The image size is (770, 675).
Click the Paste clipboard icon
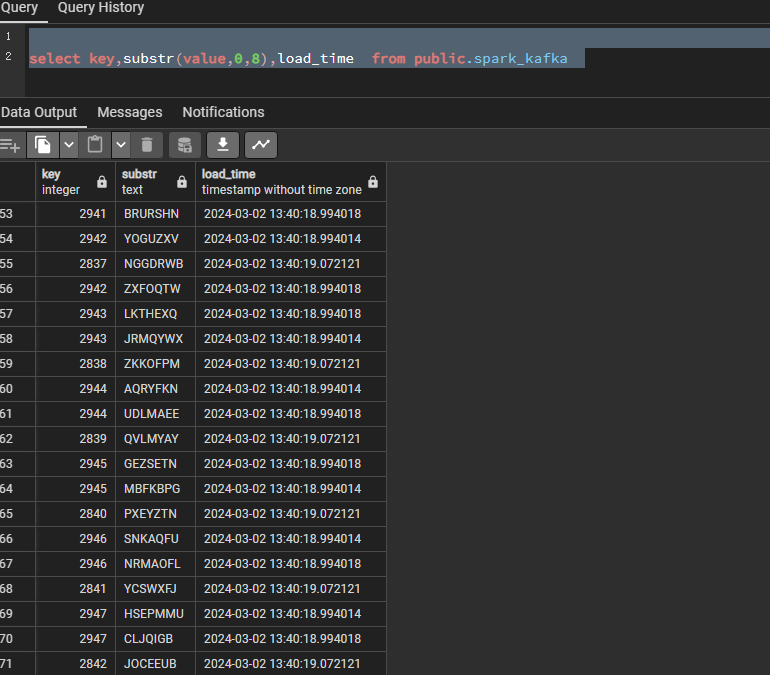point(95,145)
